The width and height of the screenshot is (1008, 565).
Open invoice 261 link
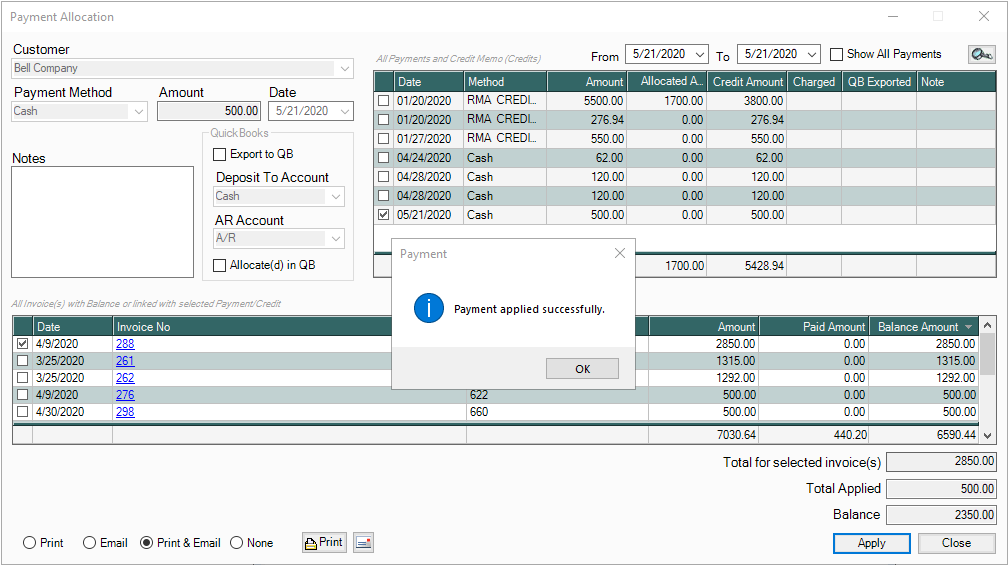(125, 361)
